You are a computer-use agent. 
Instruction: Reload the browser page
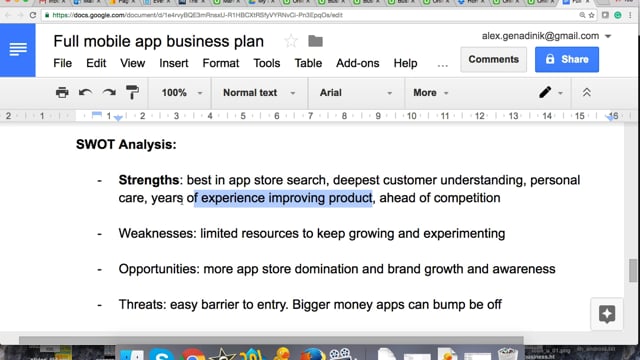[33, 15]
